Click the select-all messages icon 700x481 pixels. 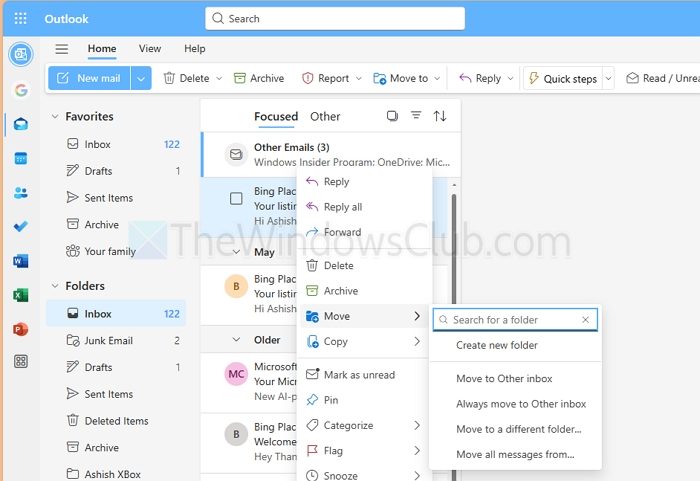click(392, 116)
